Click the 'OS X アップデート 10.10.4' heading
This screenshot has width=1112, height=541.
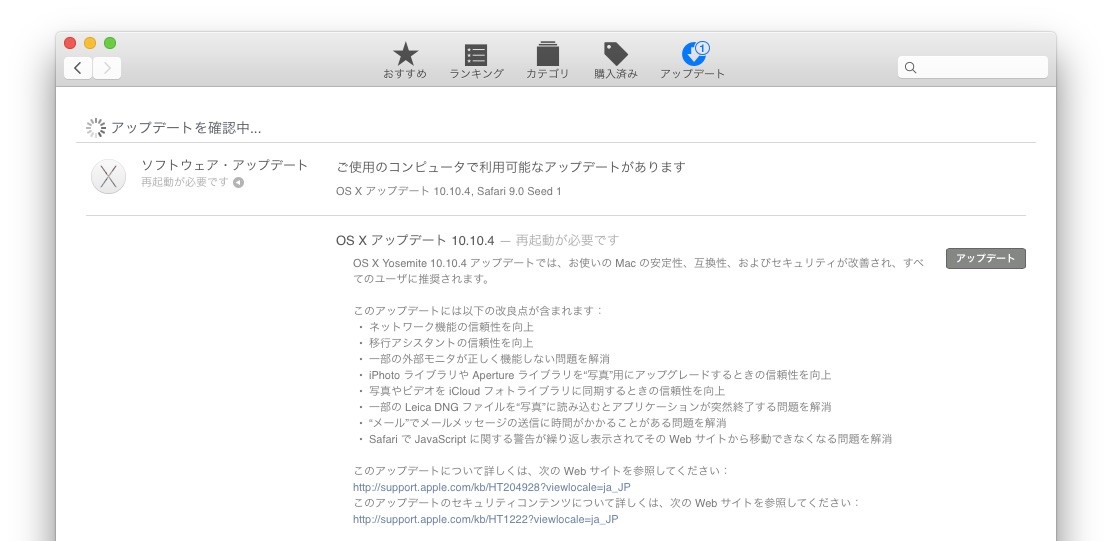click(415, 240)
